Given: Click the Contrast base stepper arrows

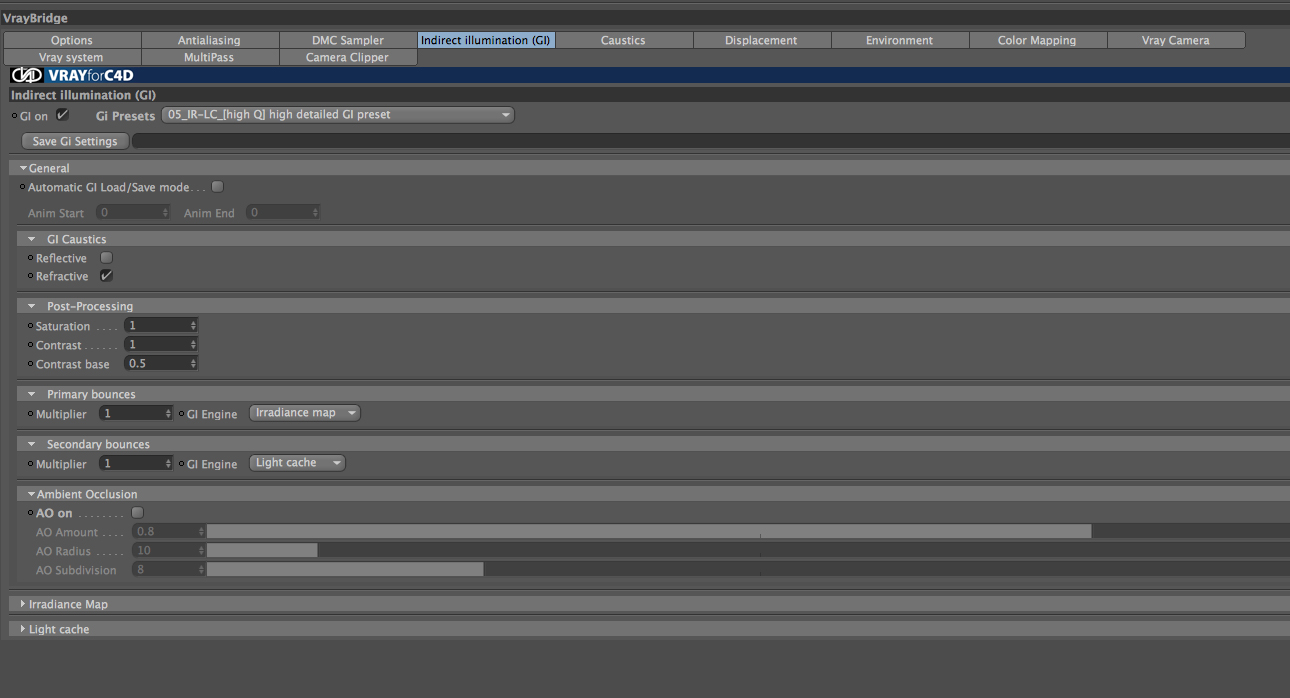Looking at the screenshot, I should click(x=194, y=363).
